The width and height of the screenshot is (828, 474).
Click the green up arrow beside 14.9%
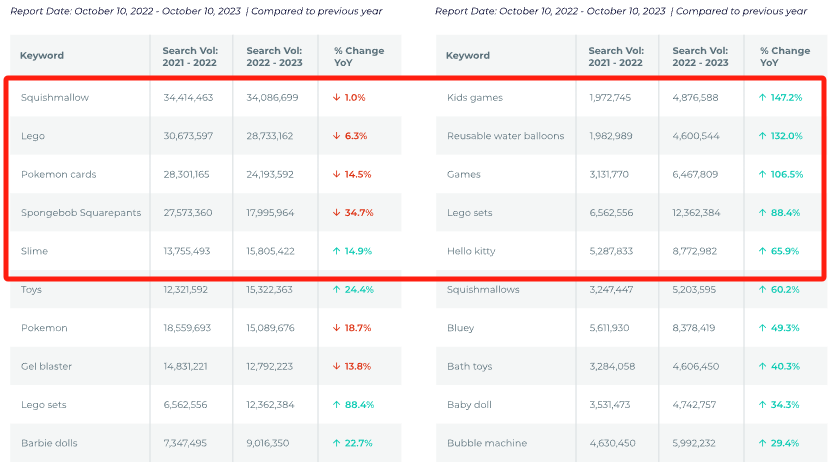[x=336, y=251]
